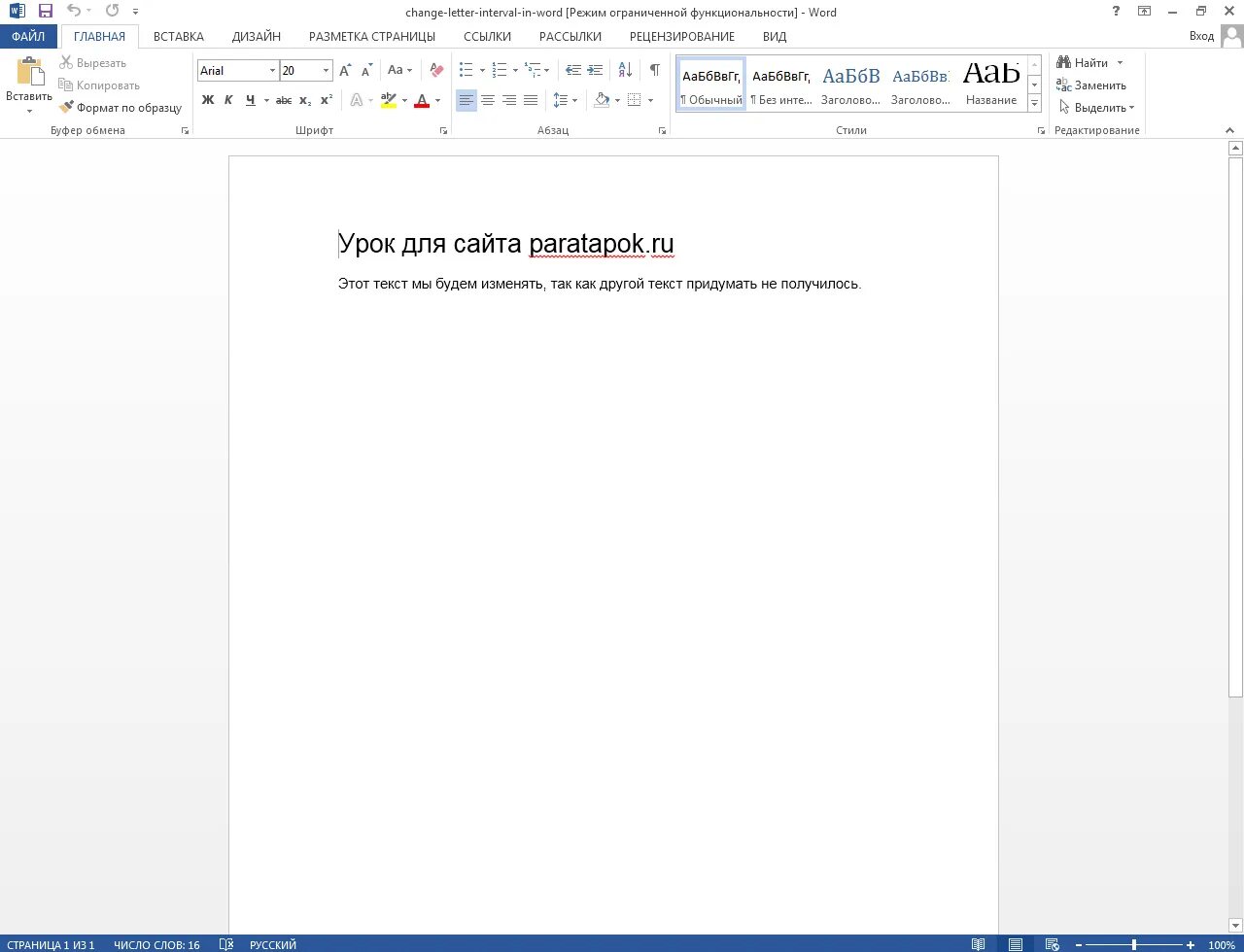The width and height of the screenshot is (1244, 952).
Task: Open the Абзац dialog launcher
Action: click(663, 130)
